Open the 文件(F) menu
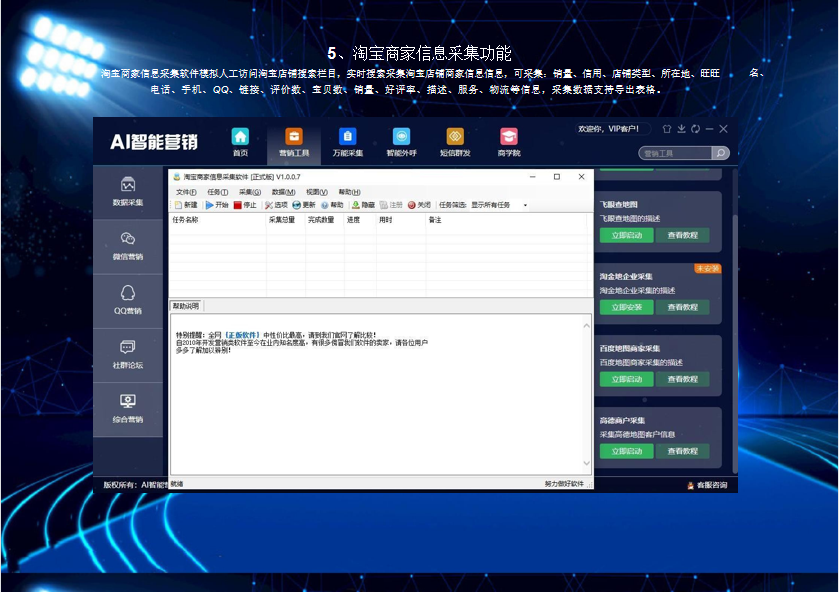The image size is (839, 592). coord(186,192)
